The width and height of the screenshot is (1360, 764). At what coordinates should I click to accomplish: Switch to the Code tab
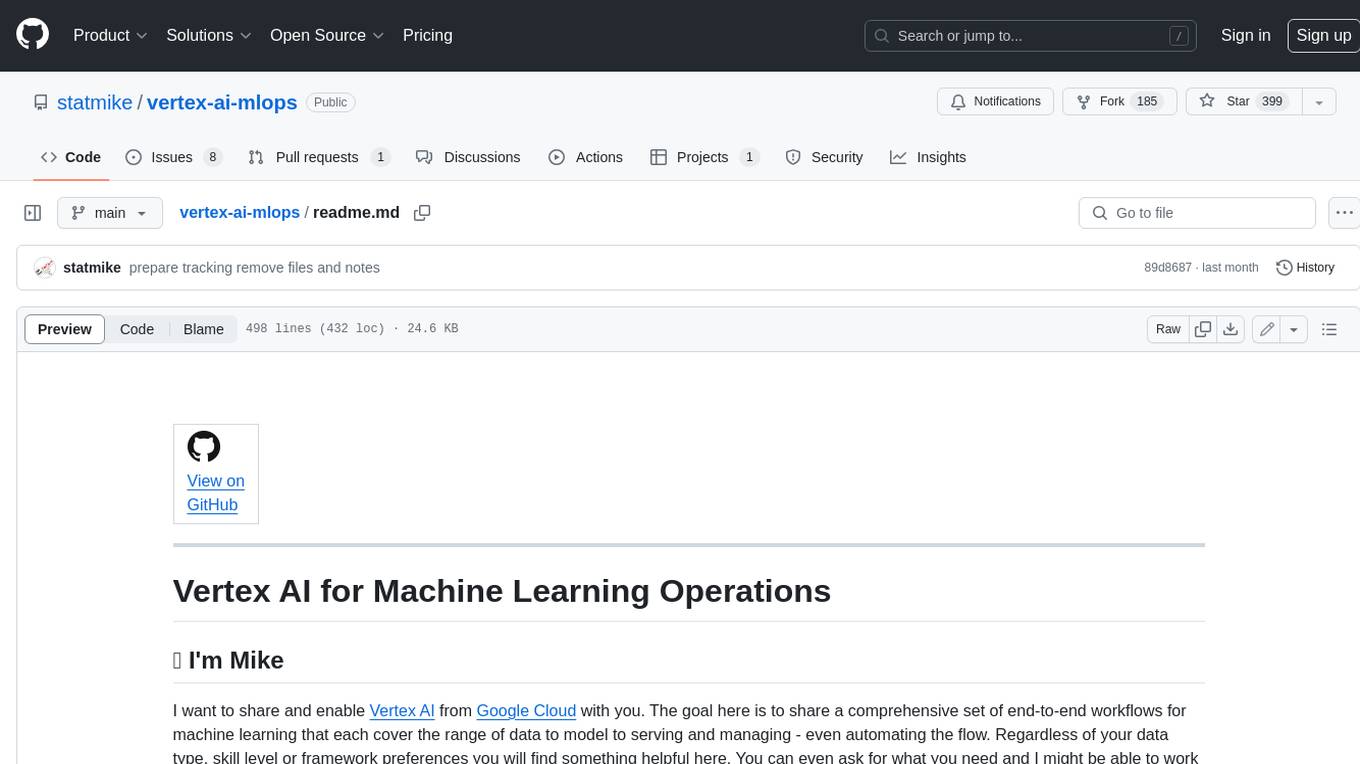pyautogui.click(x=71, y=157)
